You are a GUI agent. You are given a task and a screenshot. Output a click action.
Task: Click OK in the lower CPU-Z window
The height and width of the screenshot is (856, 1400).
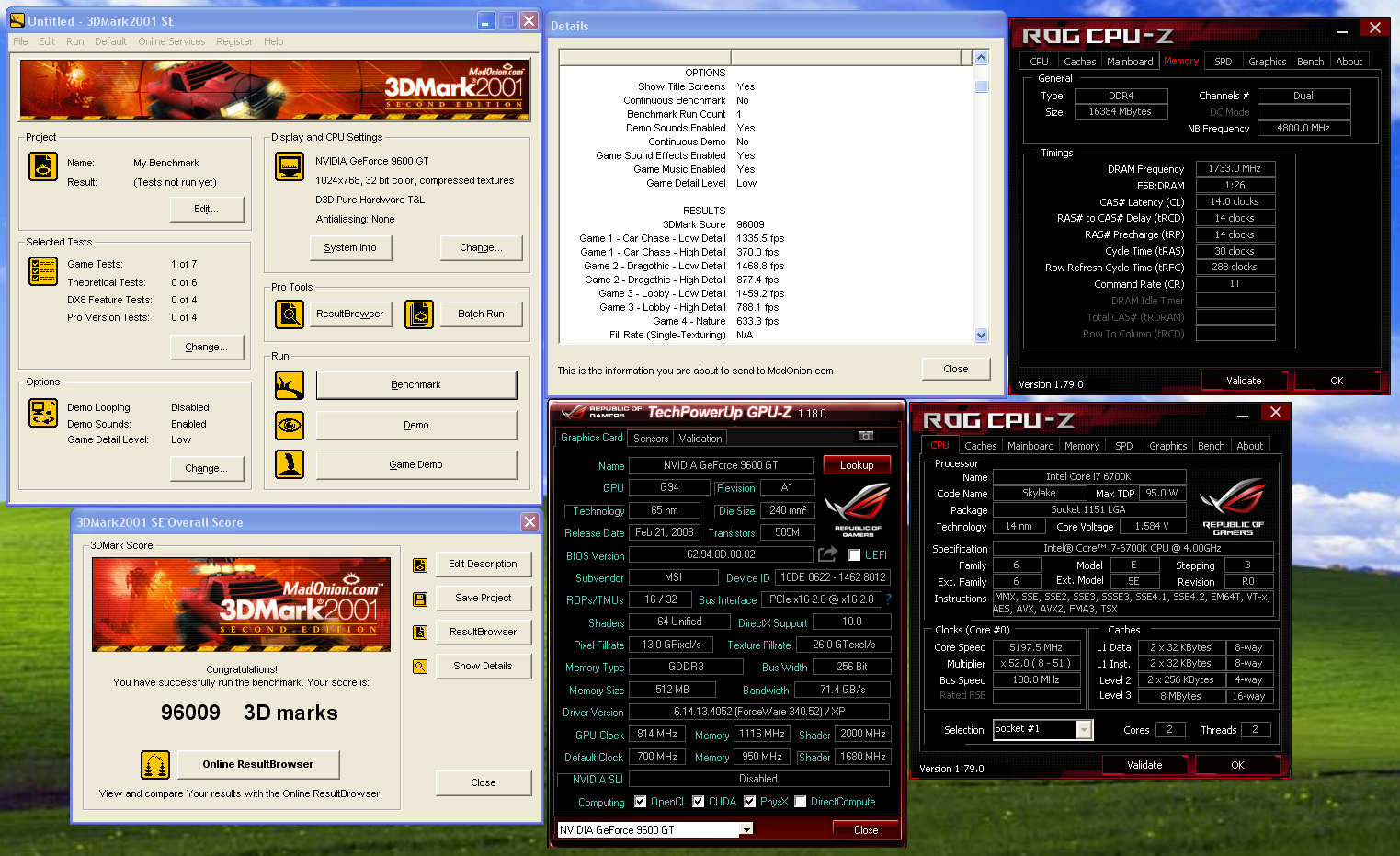(1237, 765)
